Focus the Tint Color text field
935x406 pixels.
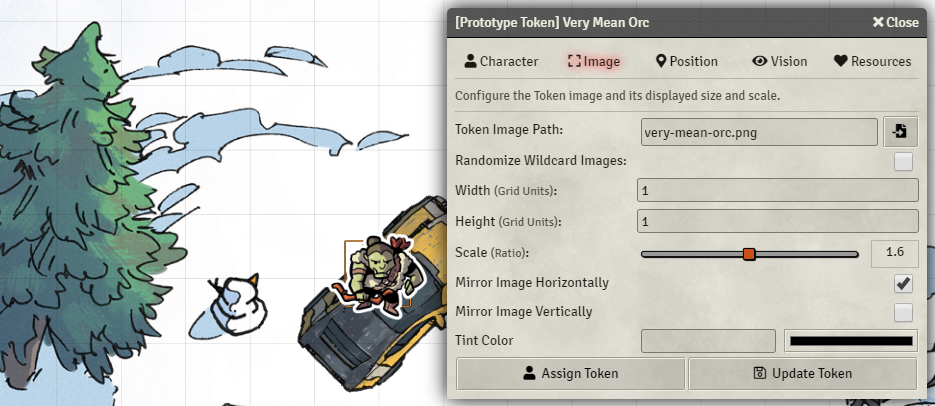click(708, 341)
